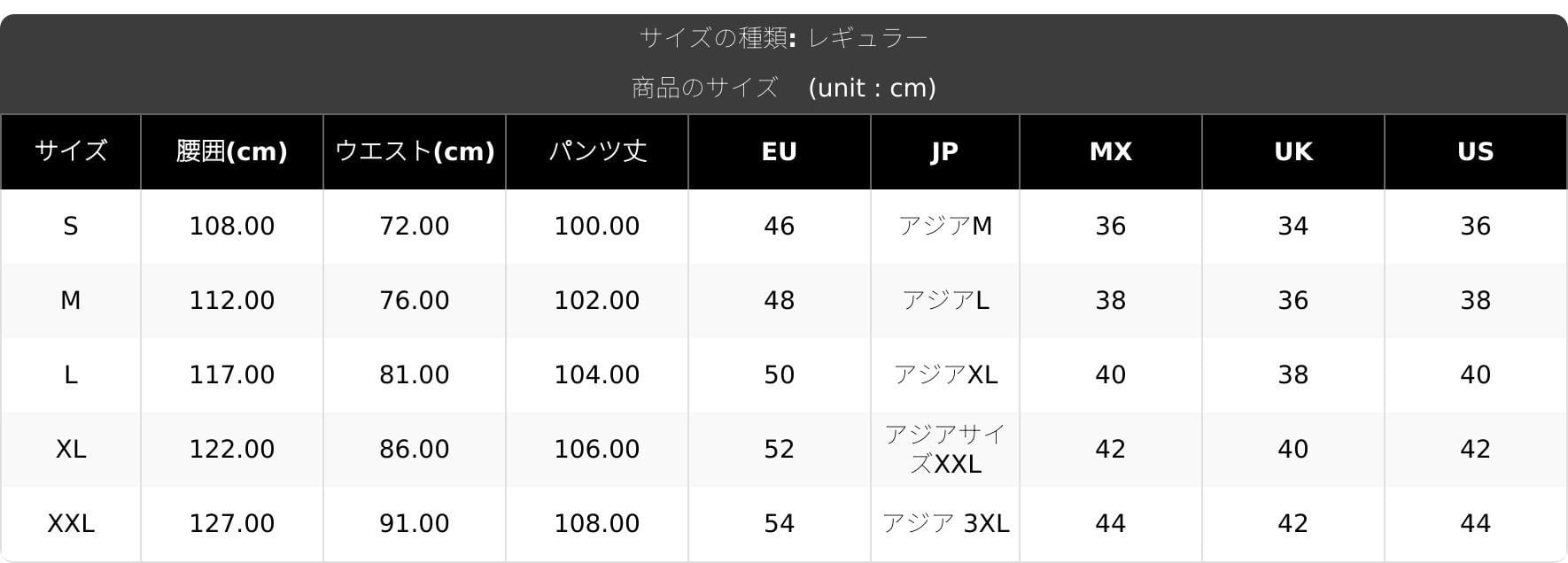1568x563 pixels.
Task: Select the EU value 50 cell
Action: (780, 375)
